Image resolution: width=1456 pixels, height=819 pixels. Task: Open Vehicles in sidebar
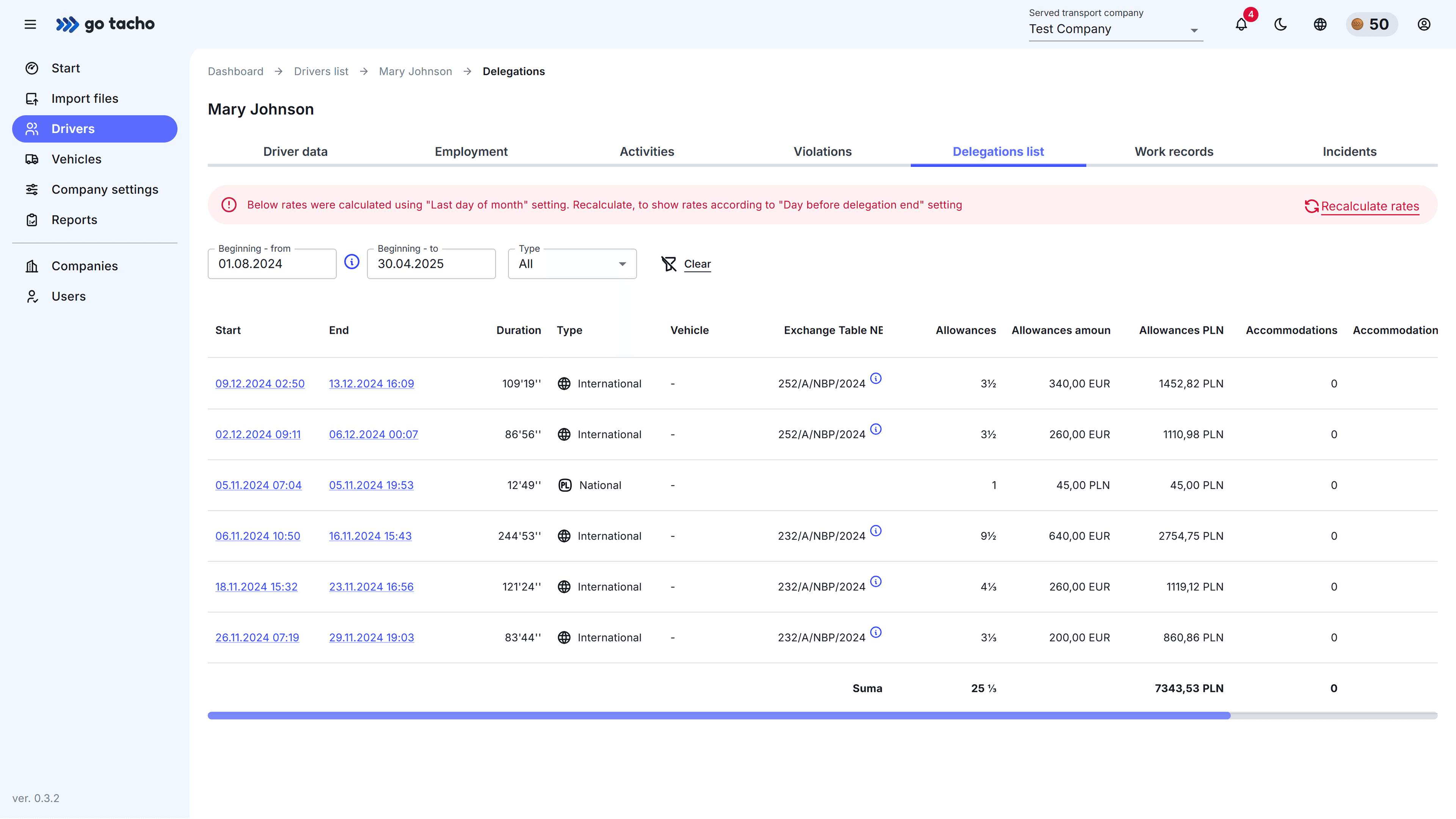(95, 159)
